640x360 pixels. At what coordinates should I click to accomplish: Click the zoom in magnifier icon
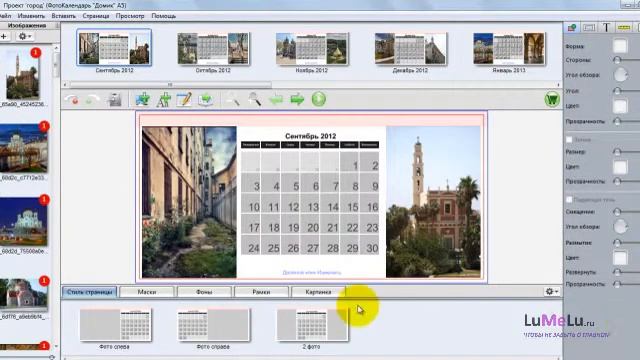255,100
